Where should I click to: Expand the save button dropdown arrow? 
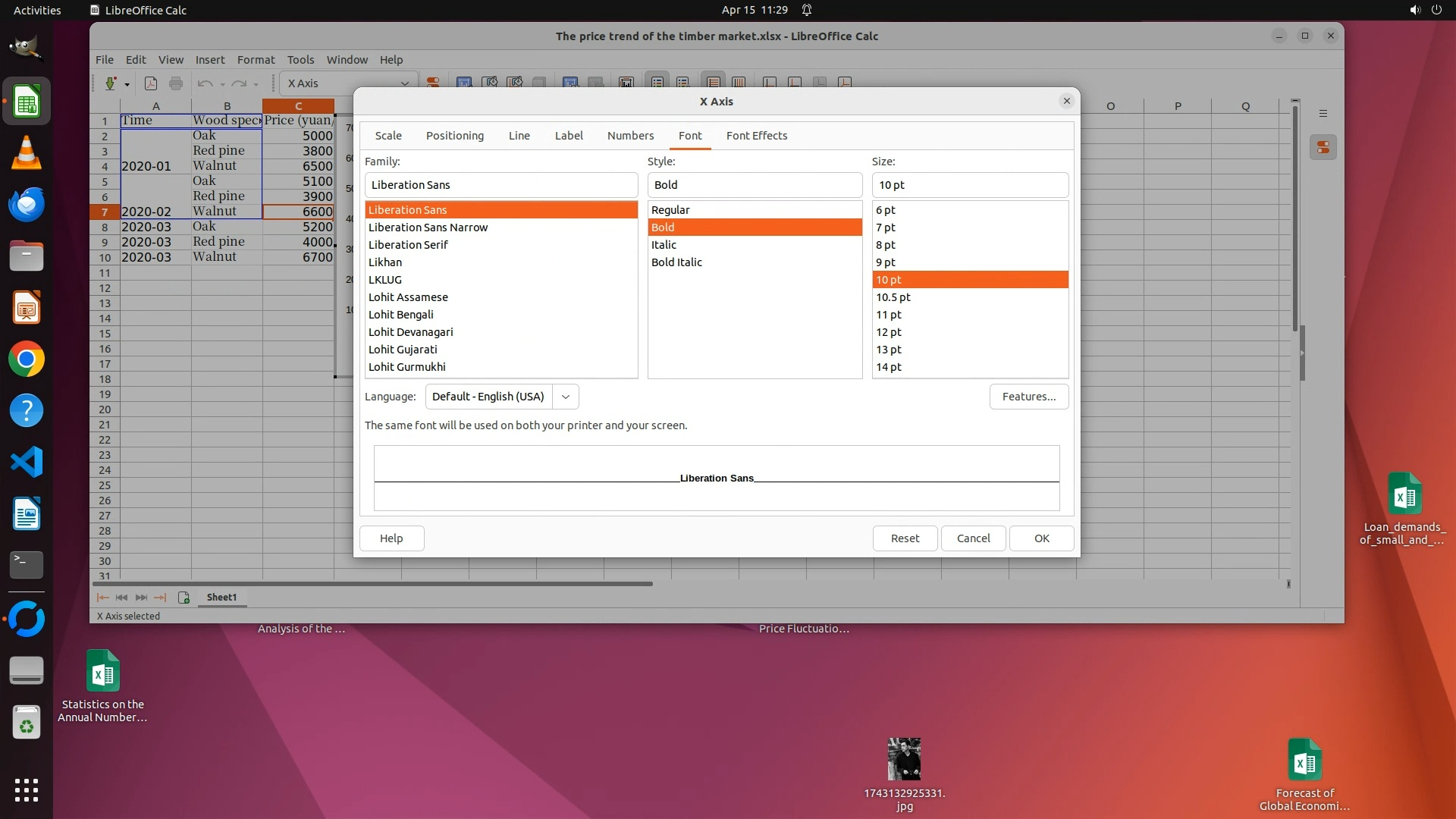click(x=127, y=84)
